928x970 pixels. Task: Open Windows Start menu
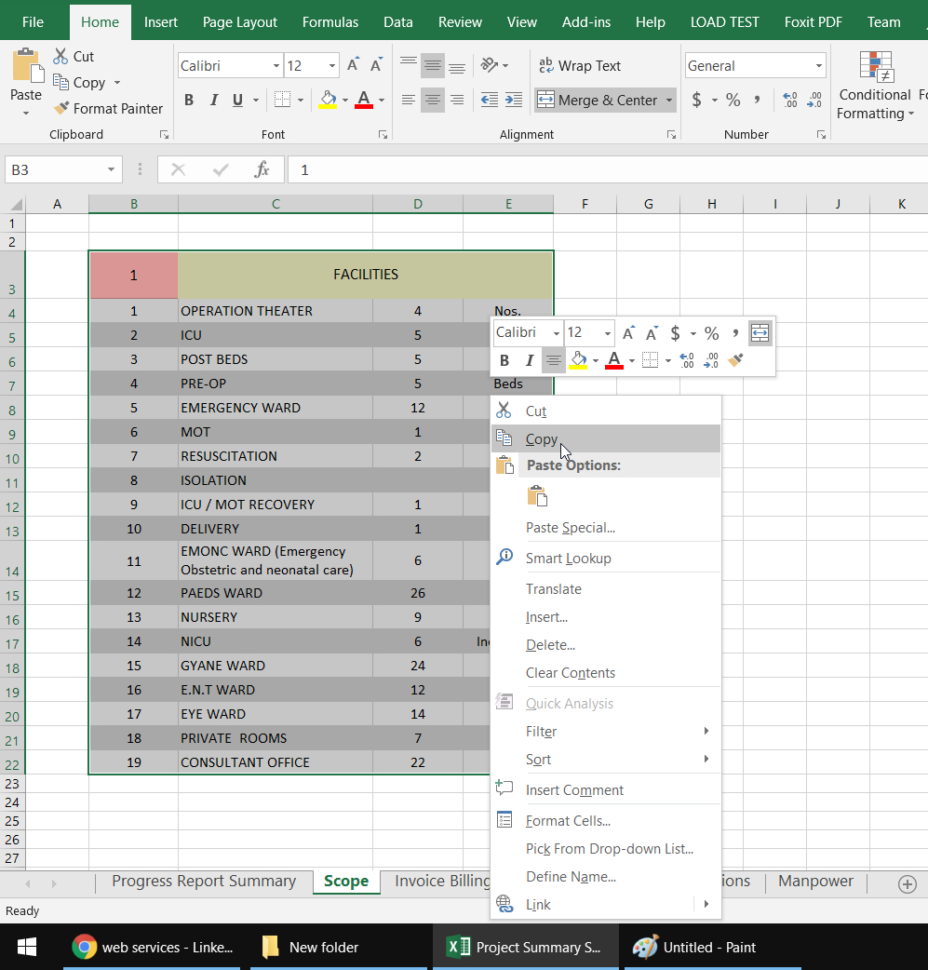27,946
